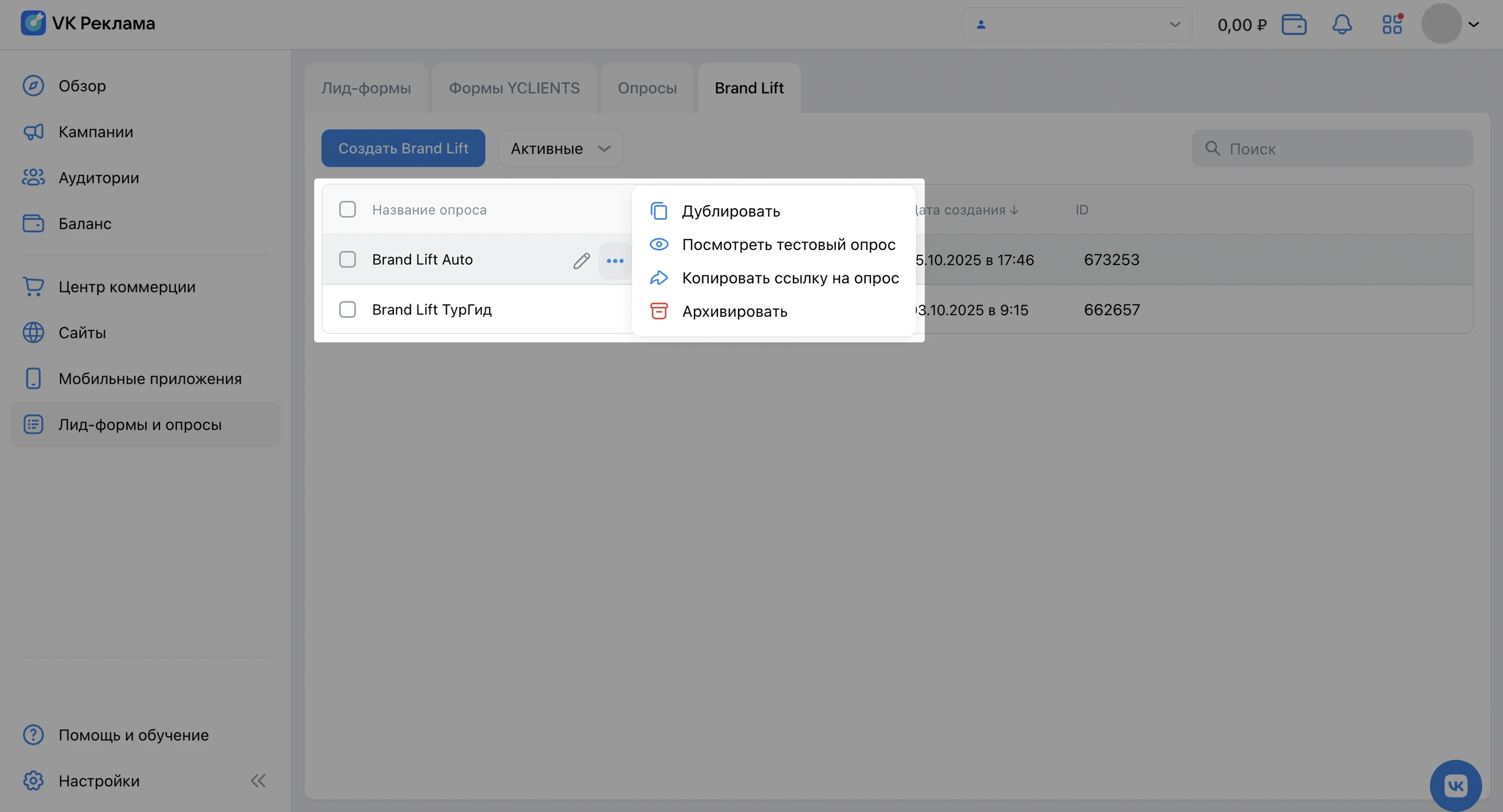The height and width of the screenshot is (812, 1503).
Task: Click the pencil edit icon for Brand Lift Auto
Action: [x=581, y=260]
